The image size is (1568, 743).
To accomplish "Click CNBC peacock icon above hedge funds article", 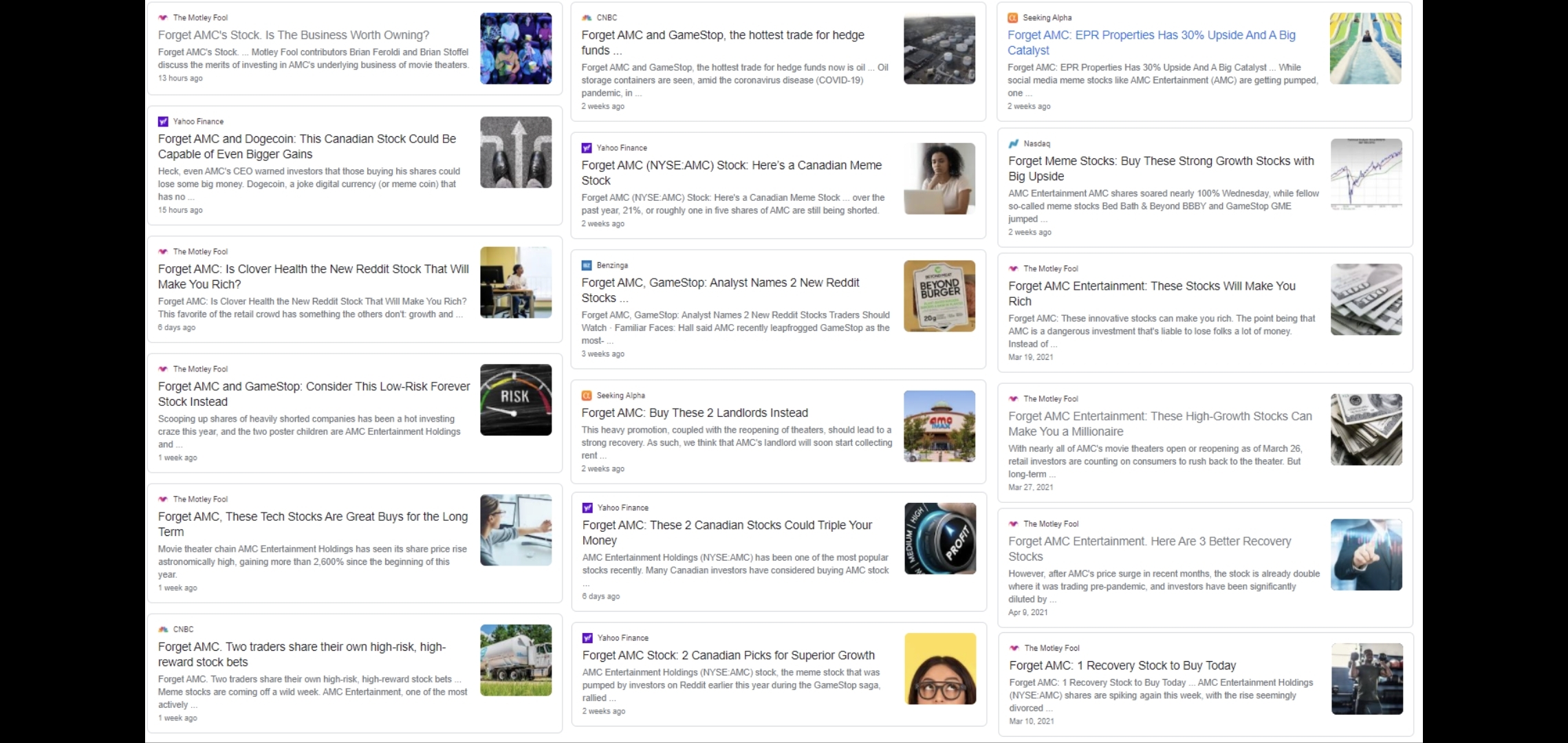I will click(587, 18).
